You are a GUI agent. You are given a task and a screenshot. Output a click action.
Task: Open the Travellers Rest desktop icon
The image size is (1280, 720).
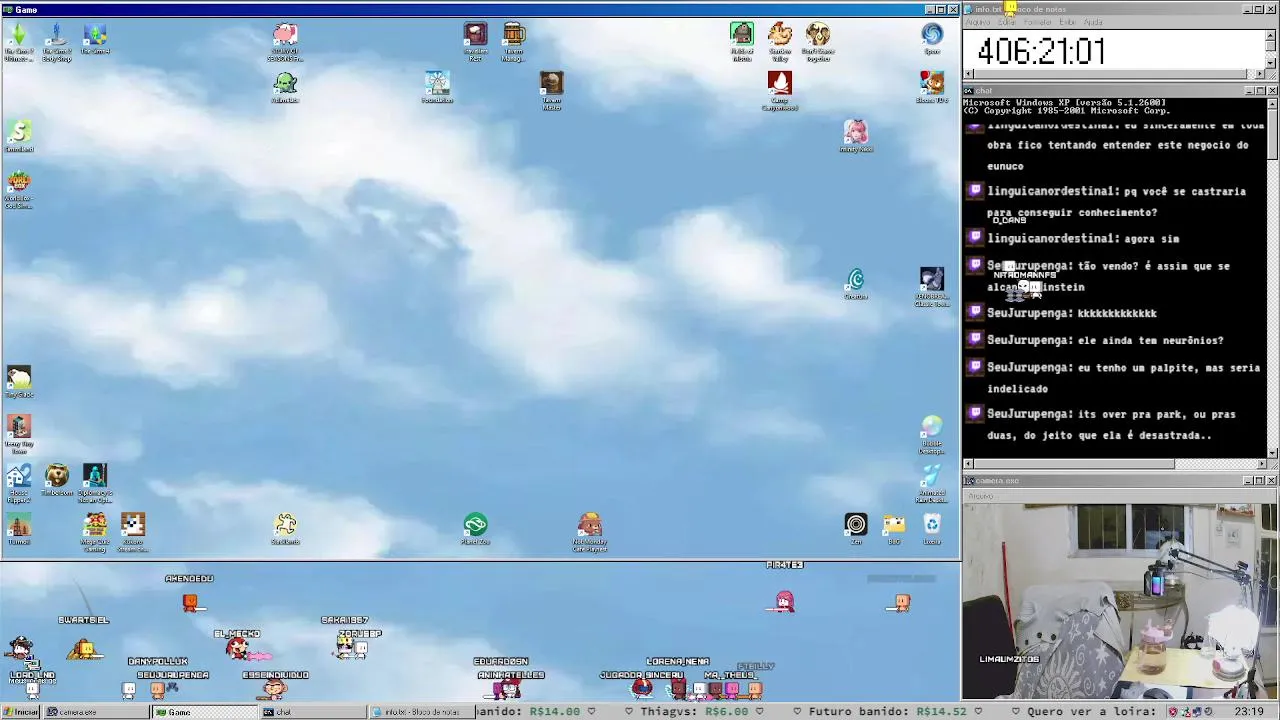pyautogui.click(x=475, y=43)
